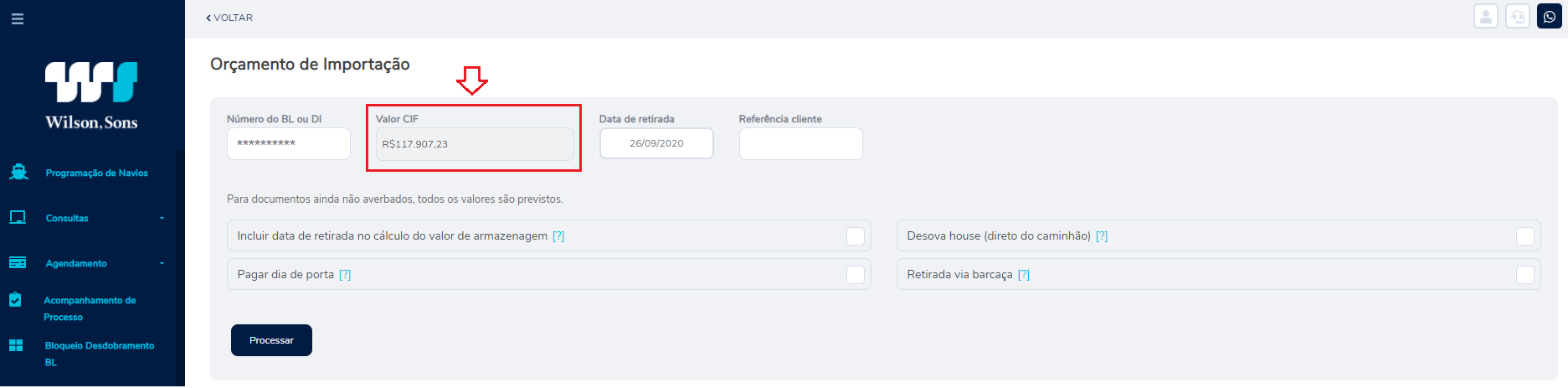Open Programação de Navios menu item

(96, 173)
